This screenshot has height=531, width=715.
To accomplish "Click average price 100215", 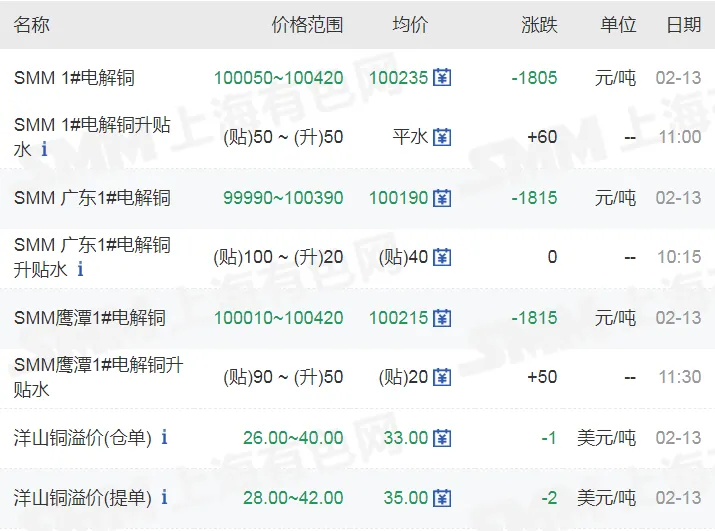I will [x=399, y=318].
